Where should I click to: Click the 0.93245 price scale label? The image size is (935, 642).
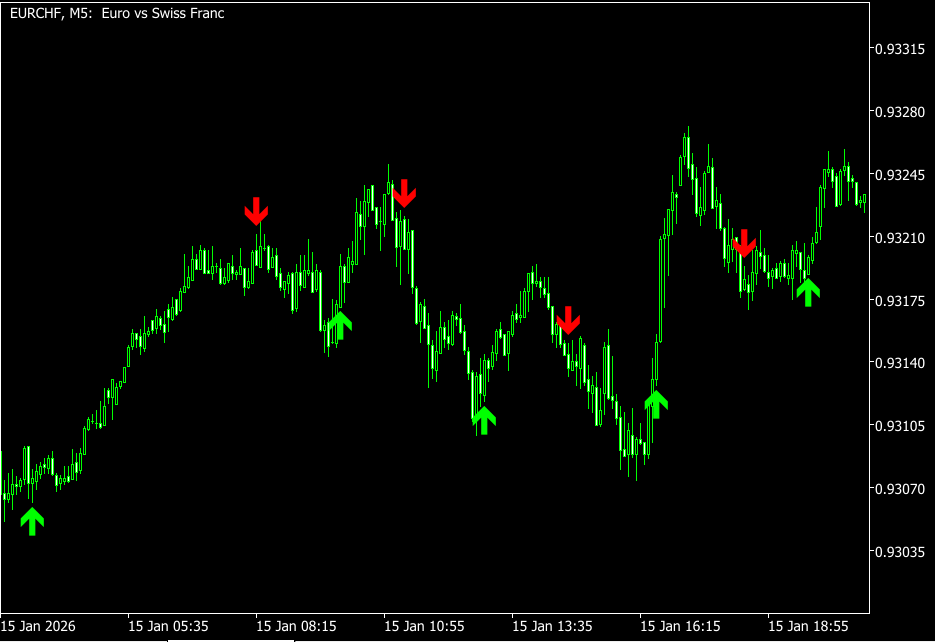pos(899,175)
